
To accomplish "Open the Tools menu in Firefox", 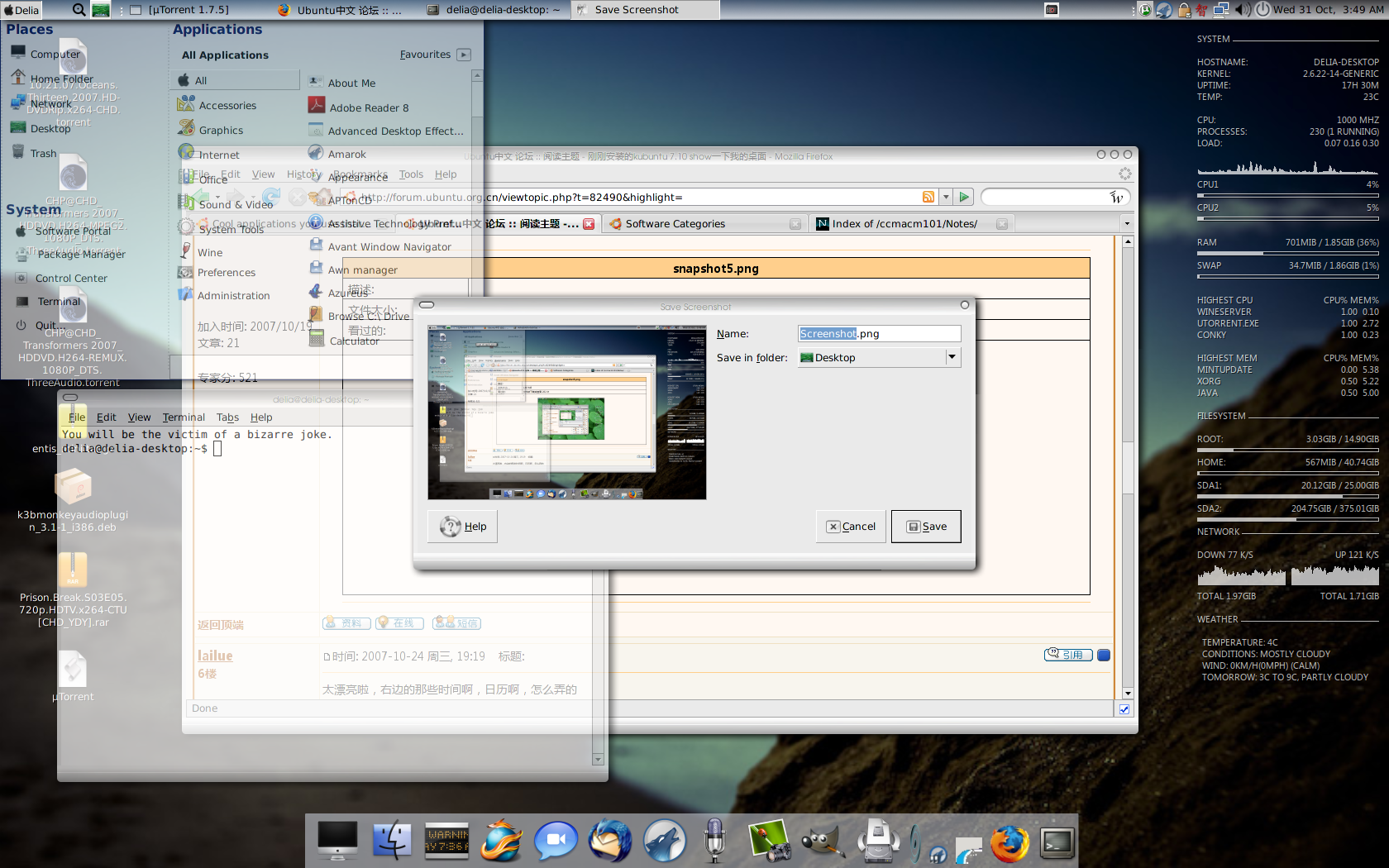I will [411, 174].
